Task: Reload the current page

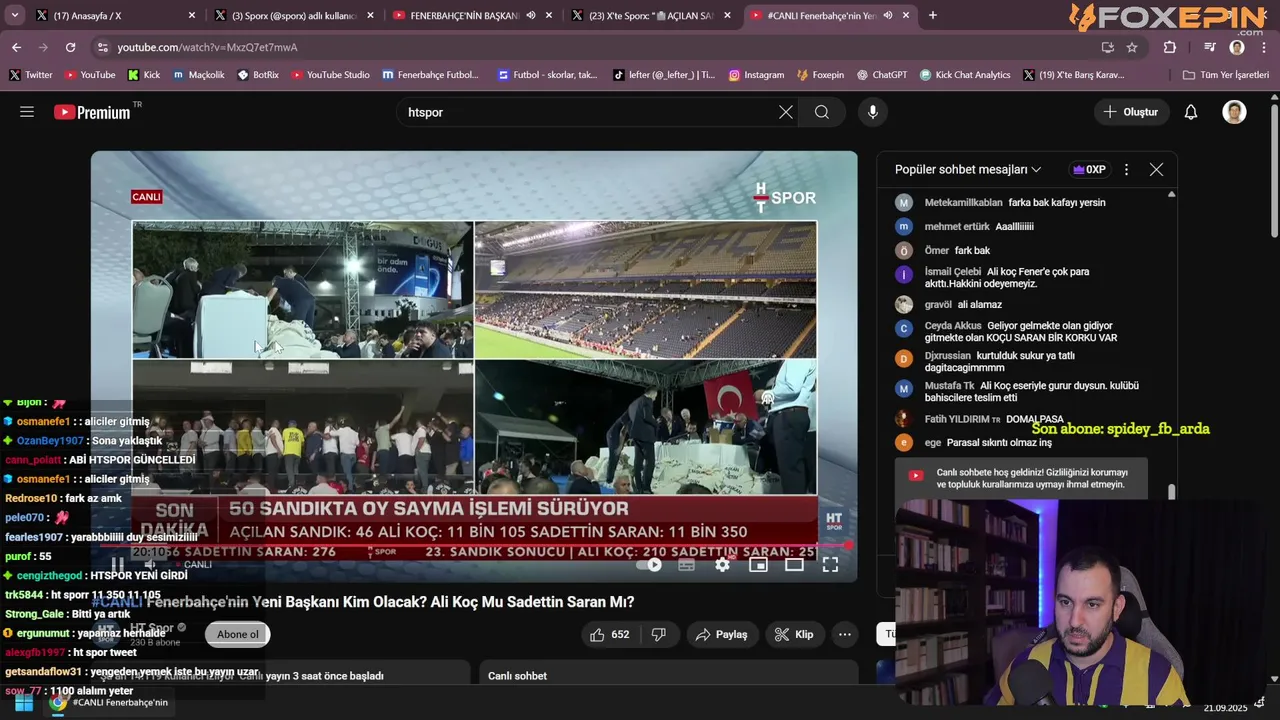Action: (70, 47)
